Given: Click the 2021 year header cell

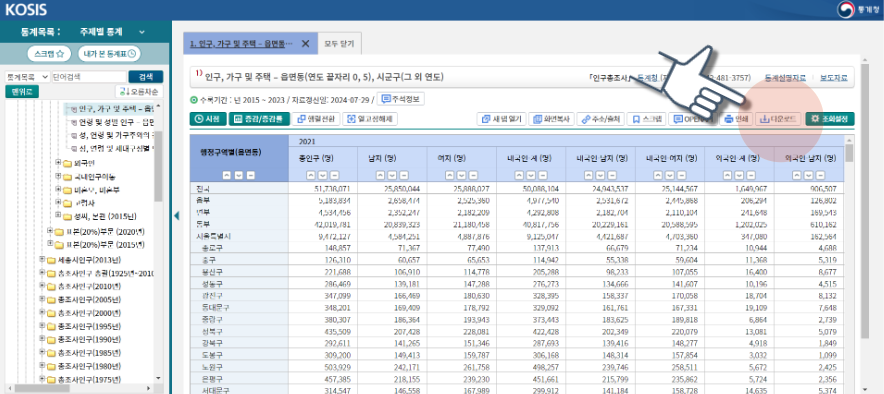Looking at the screenshot, I should [566, 141].
